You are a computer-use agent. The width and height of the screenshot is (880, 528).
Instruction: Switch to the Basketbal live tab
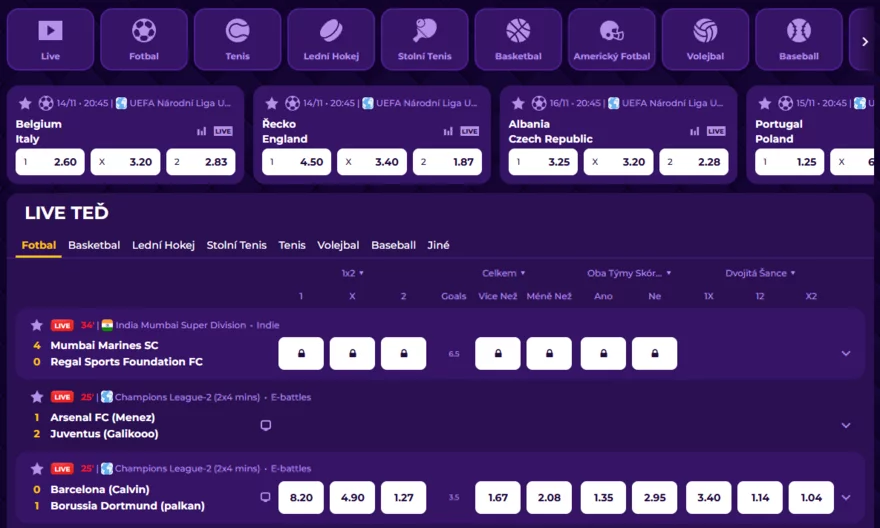coord(94,245)
